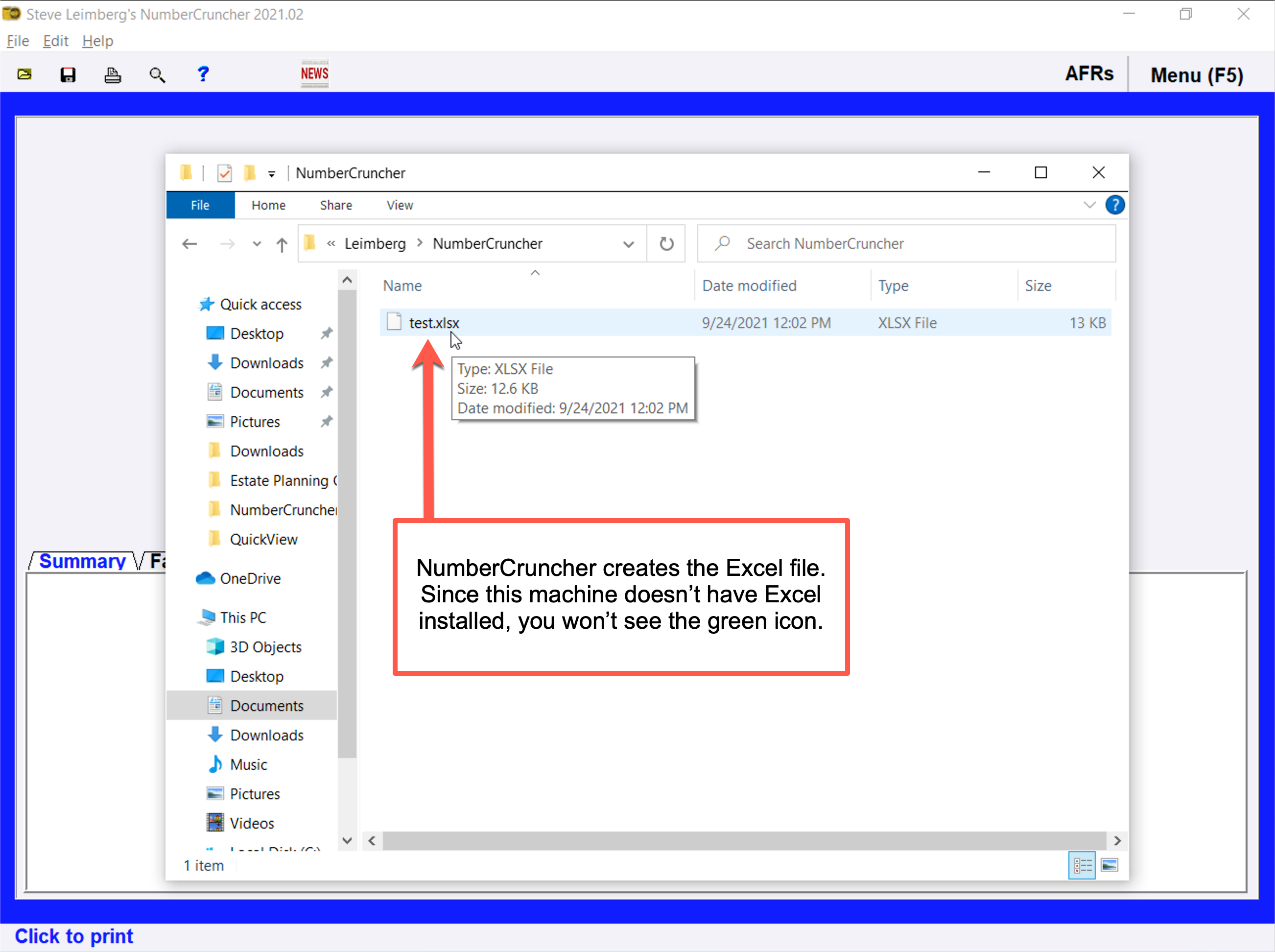Click the printer icon in NumberCruncher toolbar

[x=112, y=75]
